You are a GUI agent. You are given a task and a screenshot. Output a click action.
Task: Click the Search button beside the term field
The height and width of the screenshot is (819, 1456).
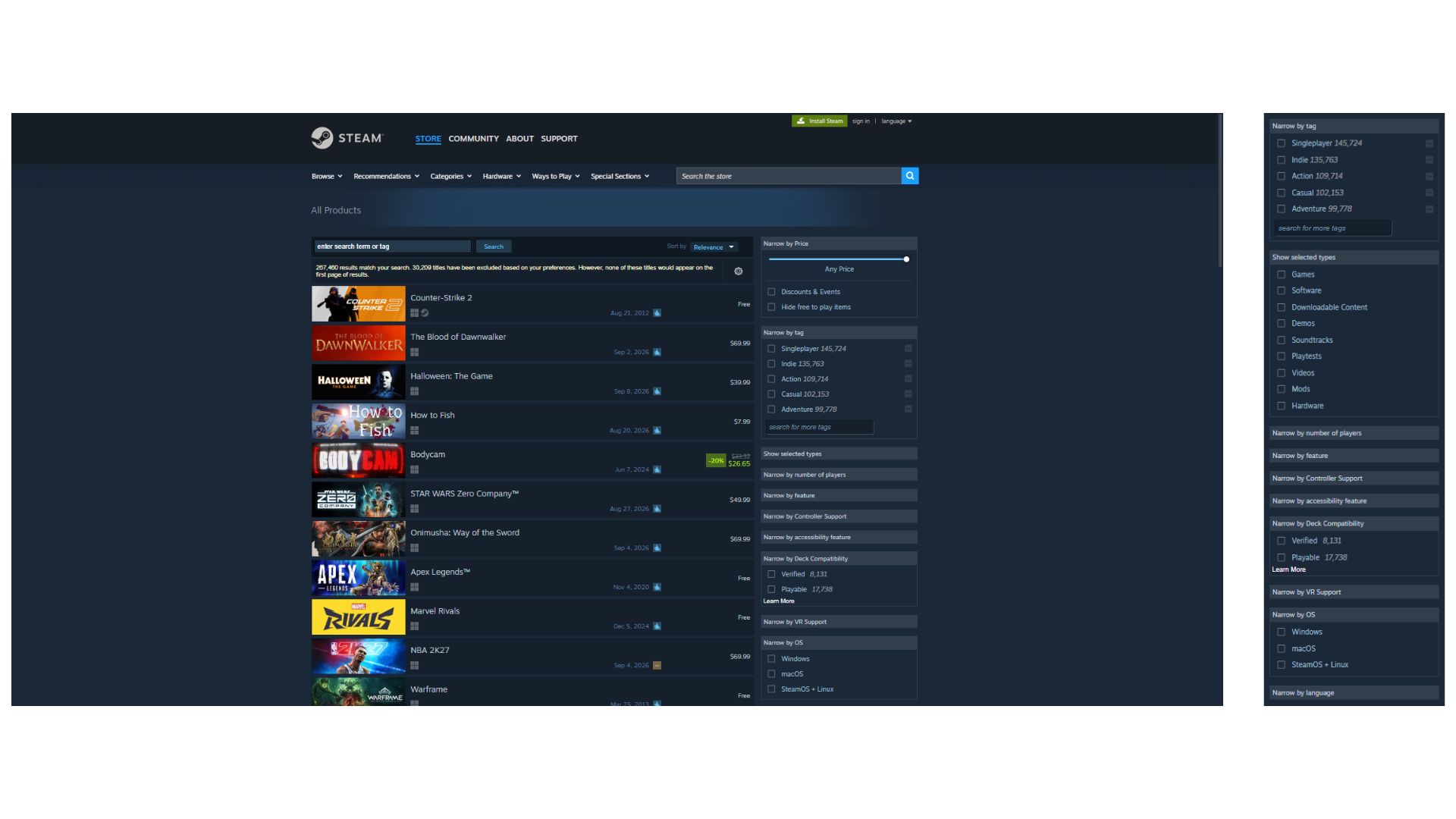point(494,246)
